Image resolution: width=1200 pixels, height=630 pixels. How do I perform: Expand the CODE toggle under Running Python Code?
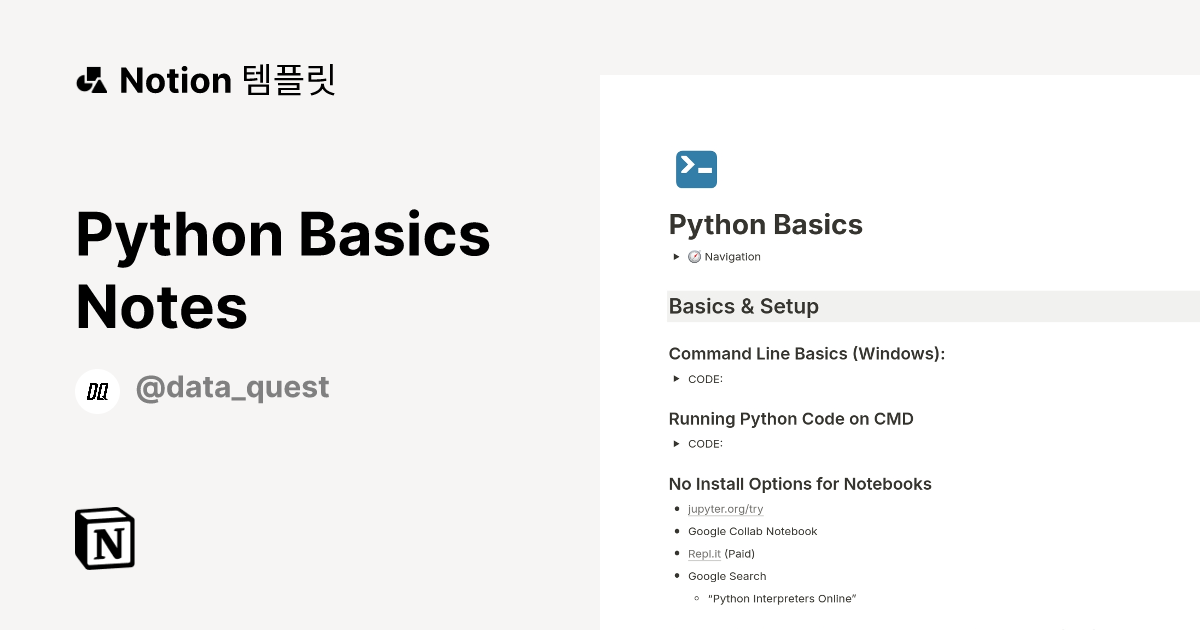(x=676, y=443)
